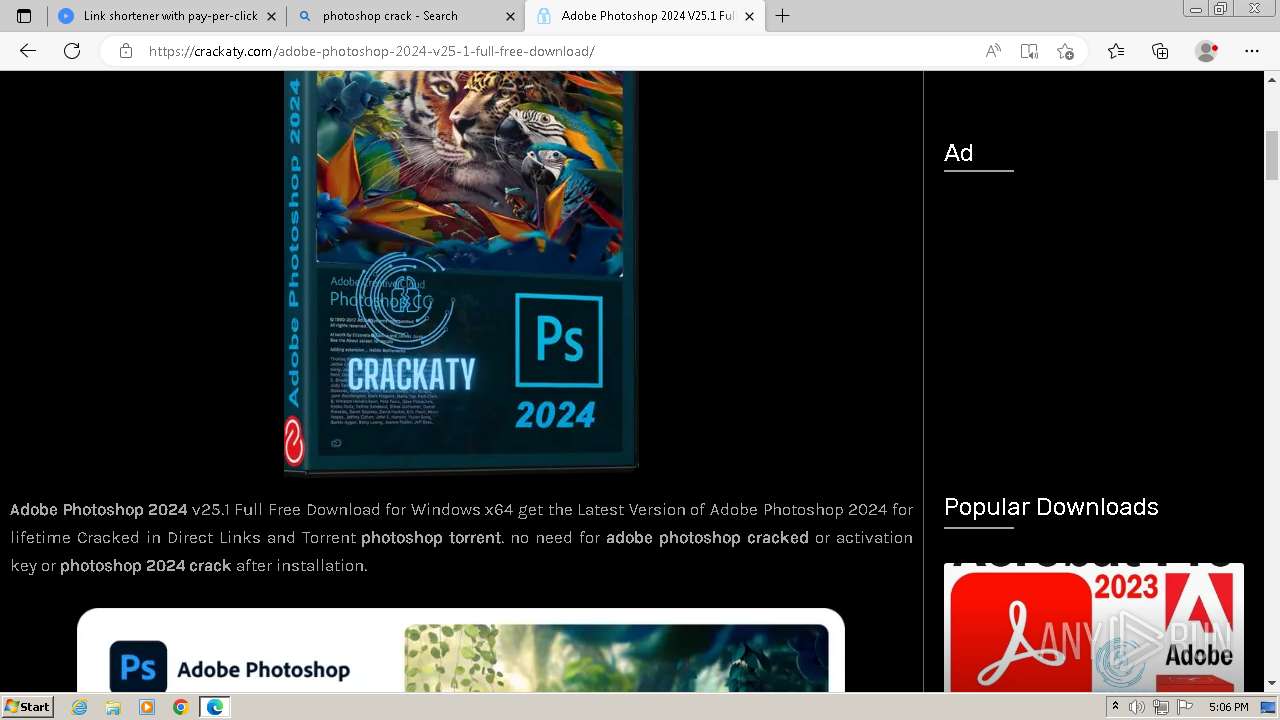Open Settings and more menu
1280x720 pixels.
[x=1252, y=51]
